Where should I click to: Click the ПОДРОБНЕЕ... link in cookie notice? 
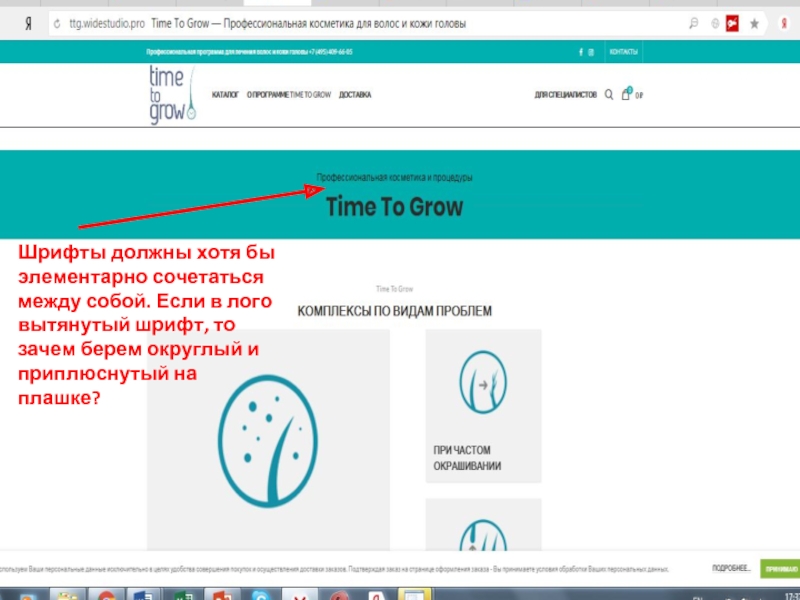731,568
